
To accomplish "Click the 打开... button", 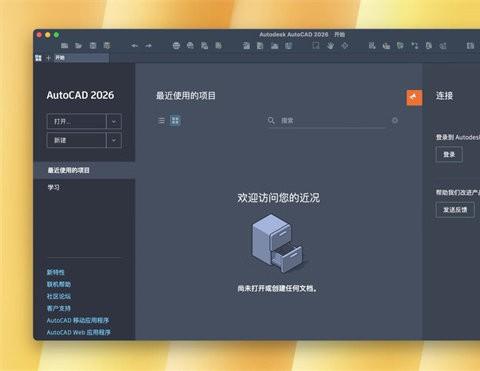I will coord(77,121).
